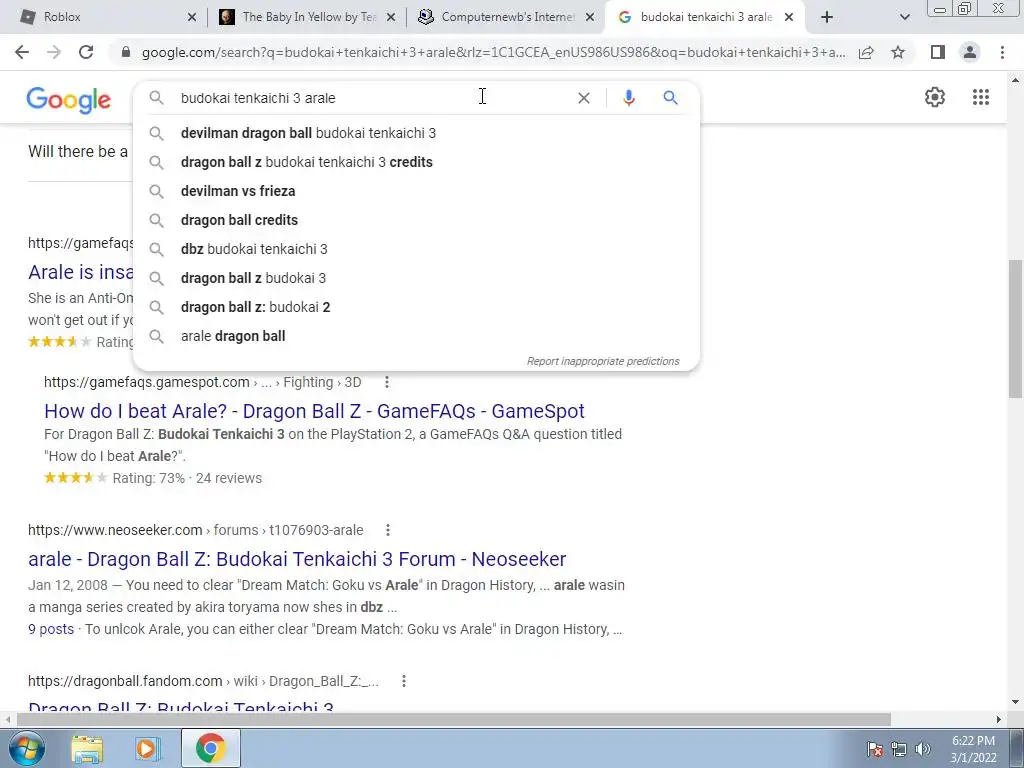Open the Action Center flag icon
This screenshot has width=1024, height=768.
click(875, 749)
